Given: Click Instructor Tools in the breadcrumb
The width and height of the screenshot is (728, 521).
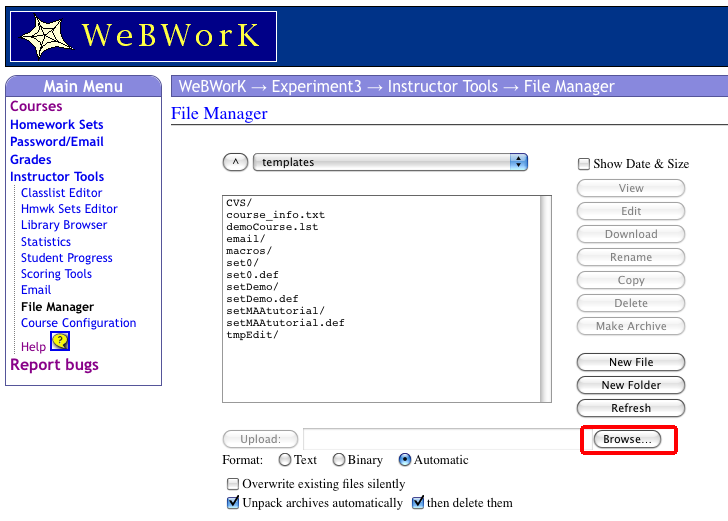Looking at the screenshot, I should click(x=442, y=86).
